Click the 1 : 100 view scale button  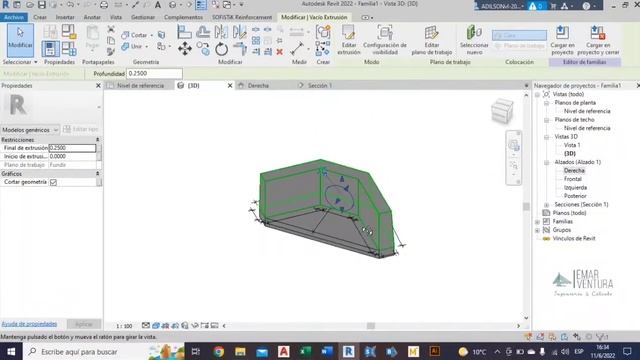(124, 326)
